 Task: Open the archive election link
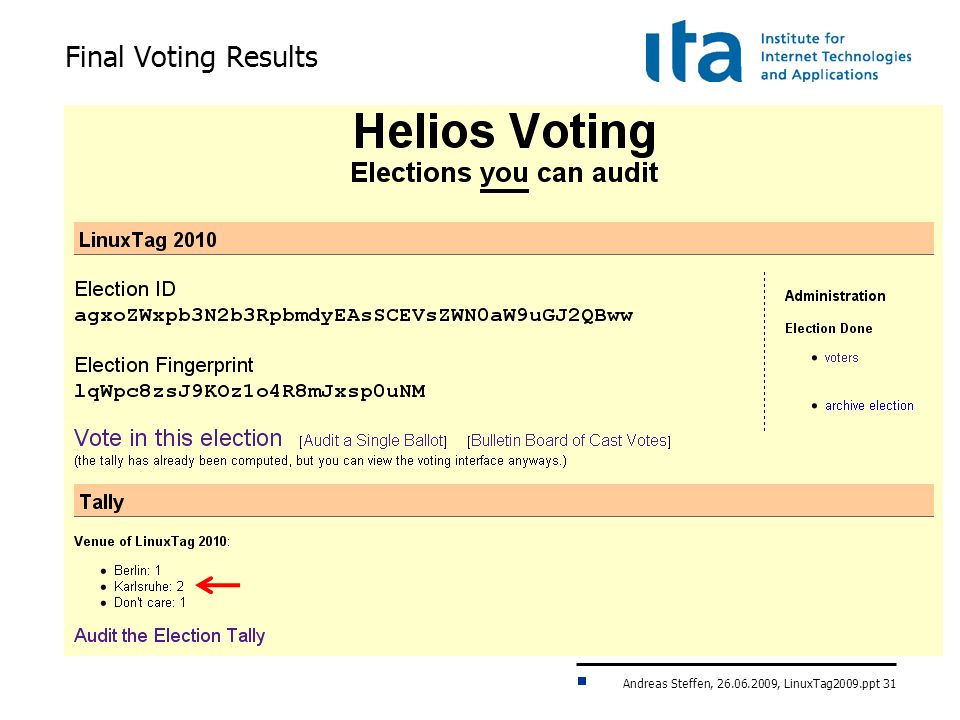(x=869, y=405)
